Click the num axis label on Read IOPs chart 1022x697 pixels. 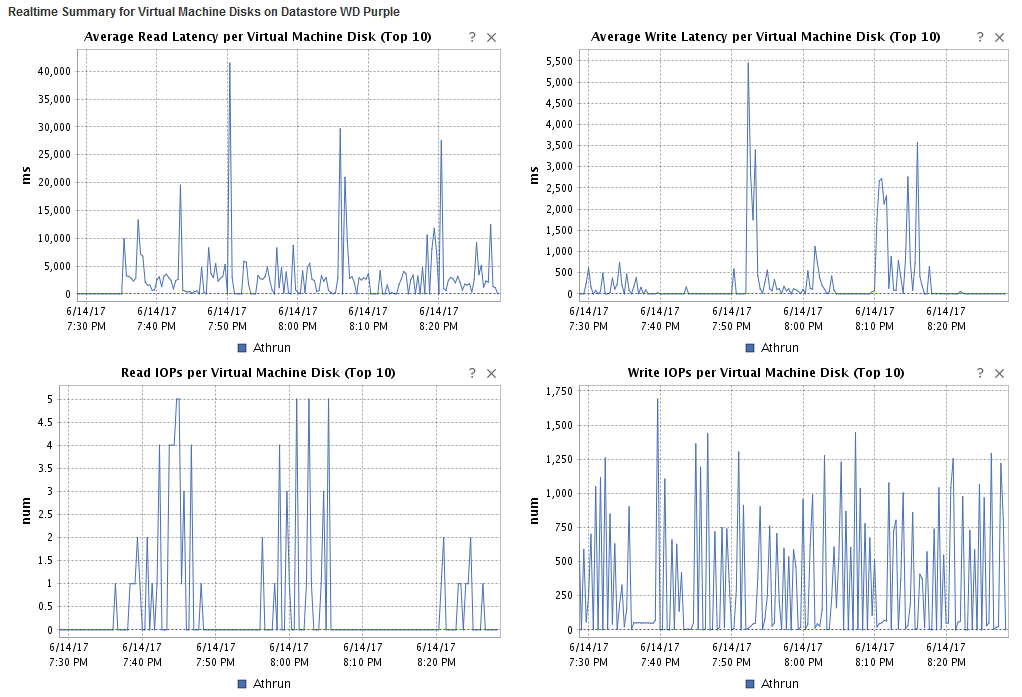(x=26, y=508)
